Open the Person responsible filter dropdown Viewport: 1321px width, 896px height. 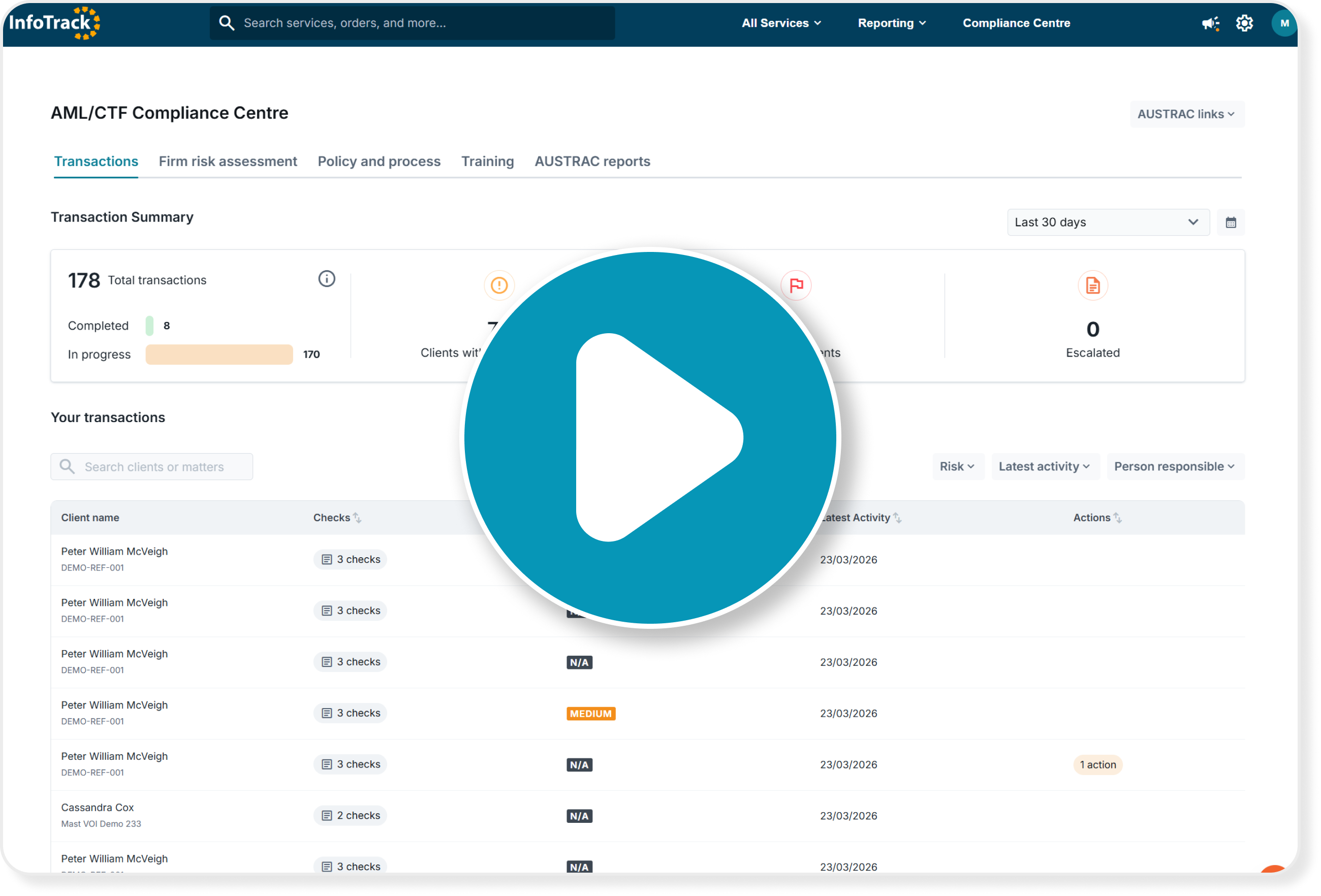click(x=1174, y=466)
